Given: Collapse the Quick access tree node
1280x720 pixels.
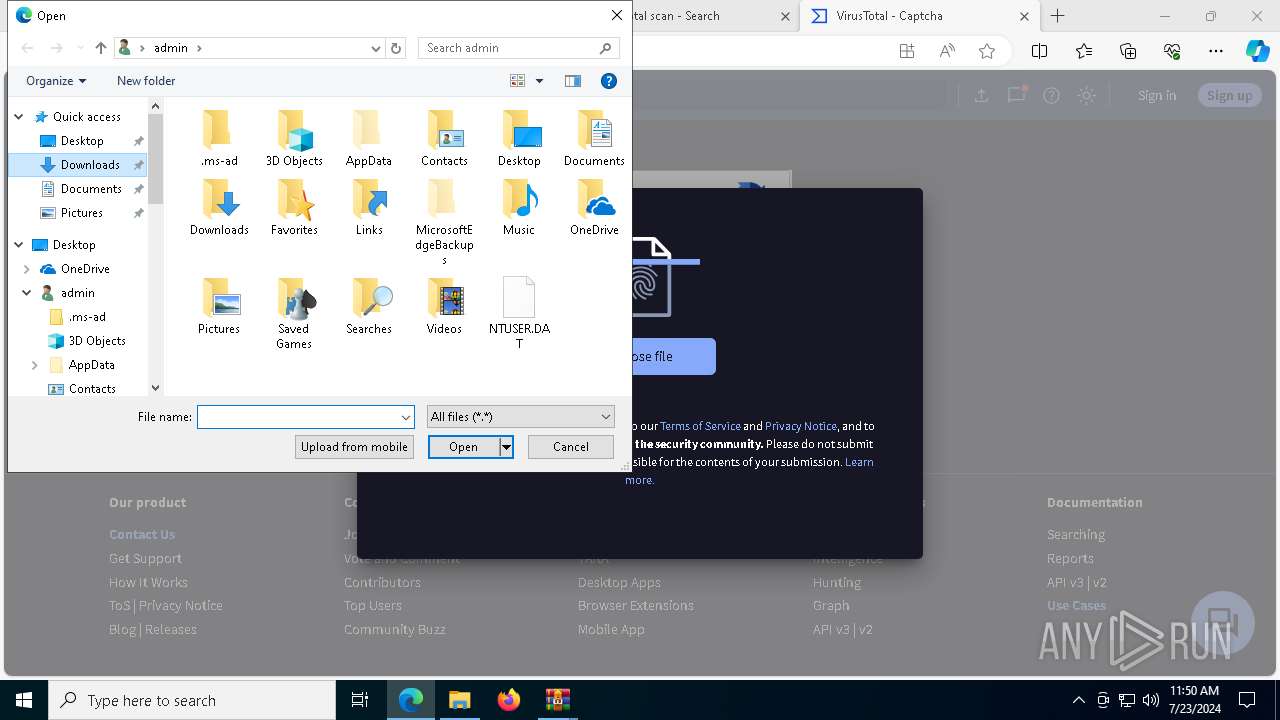Looking at the screenshot, I should click(x=18, y=117).
